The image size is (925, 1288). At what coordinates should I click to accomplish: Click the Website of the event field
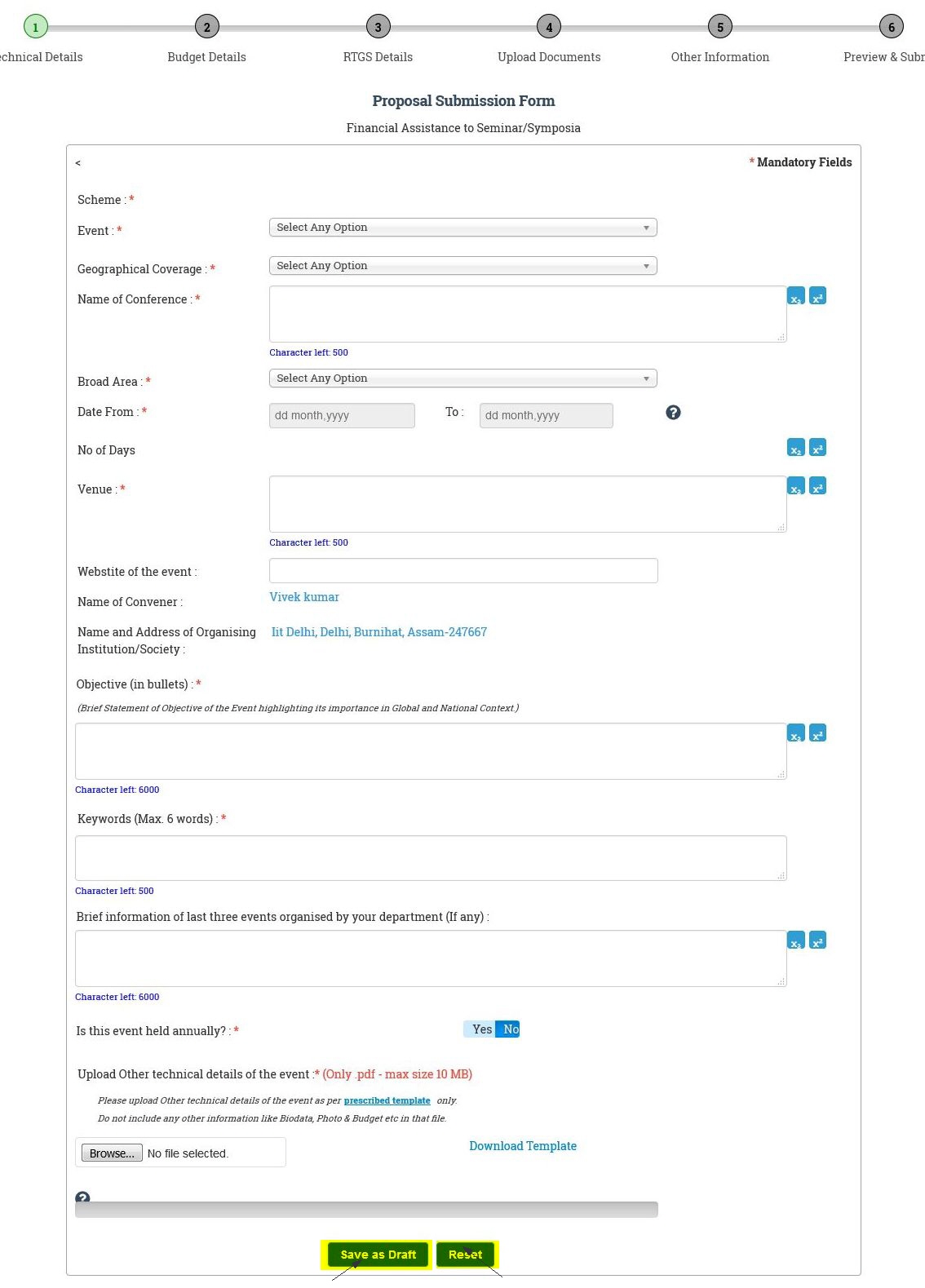click(462, 571)
